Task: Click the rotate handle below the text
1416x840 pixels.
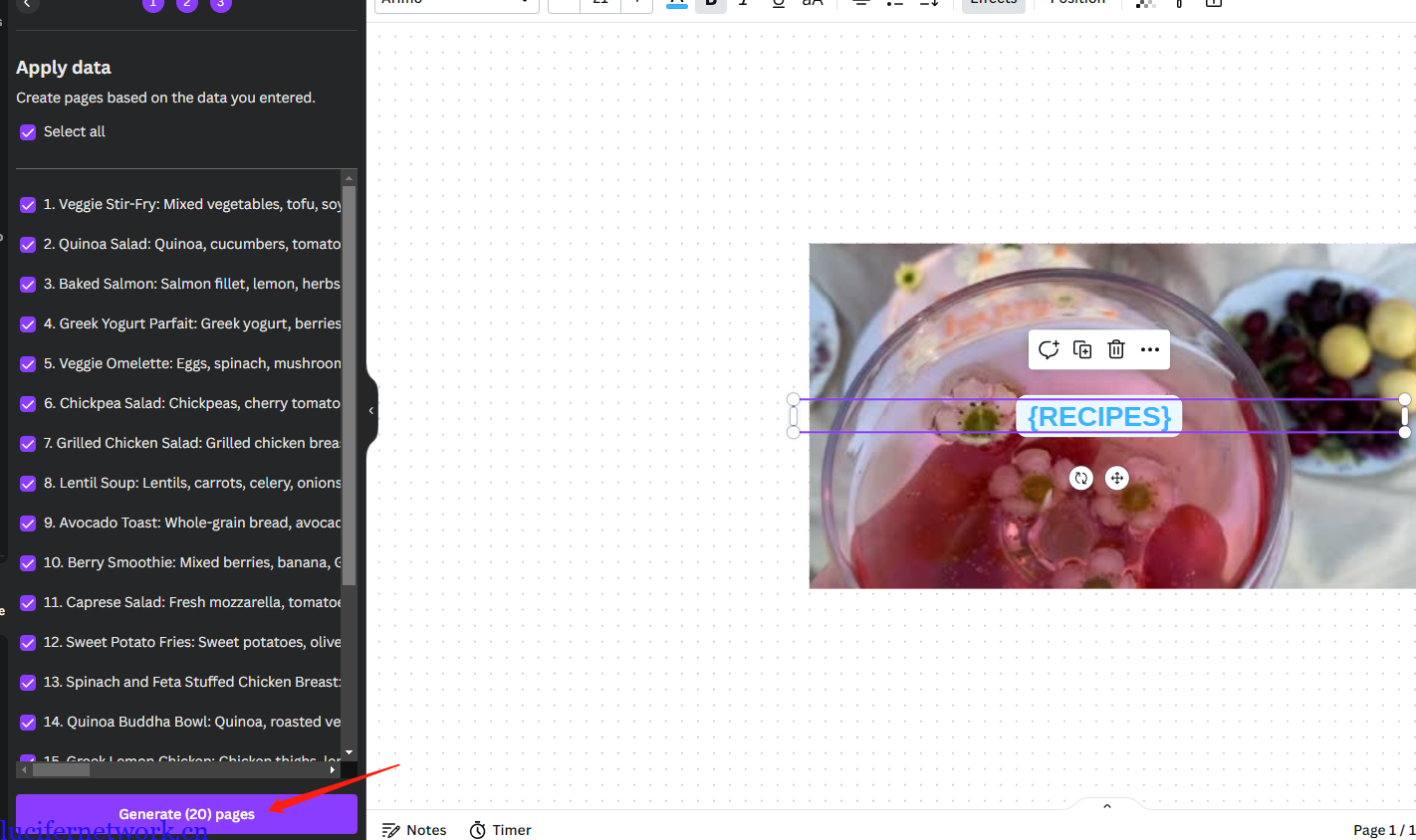Action: pos(1081,479)
